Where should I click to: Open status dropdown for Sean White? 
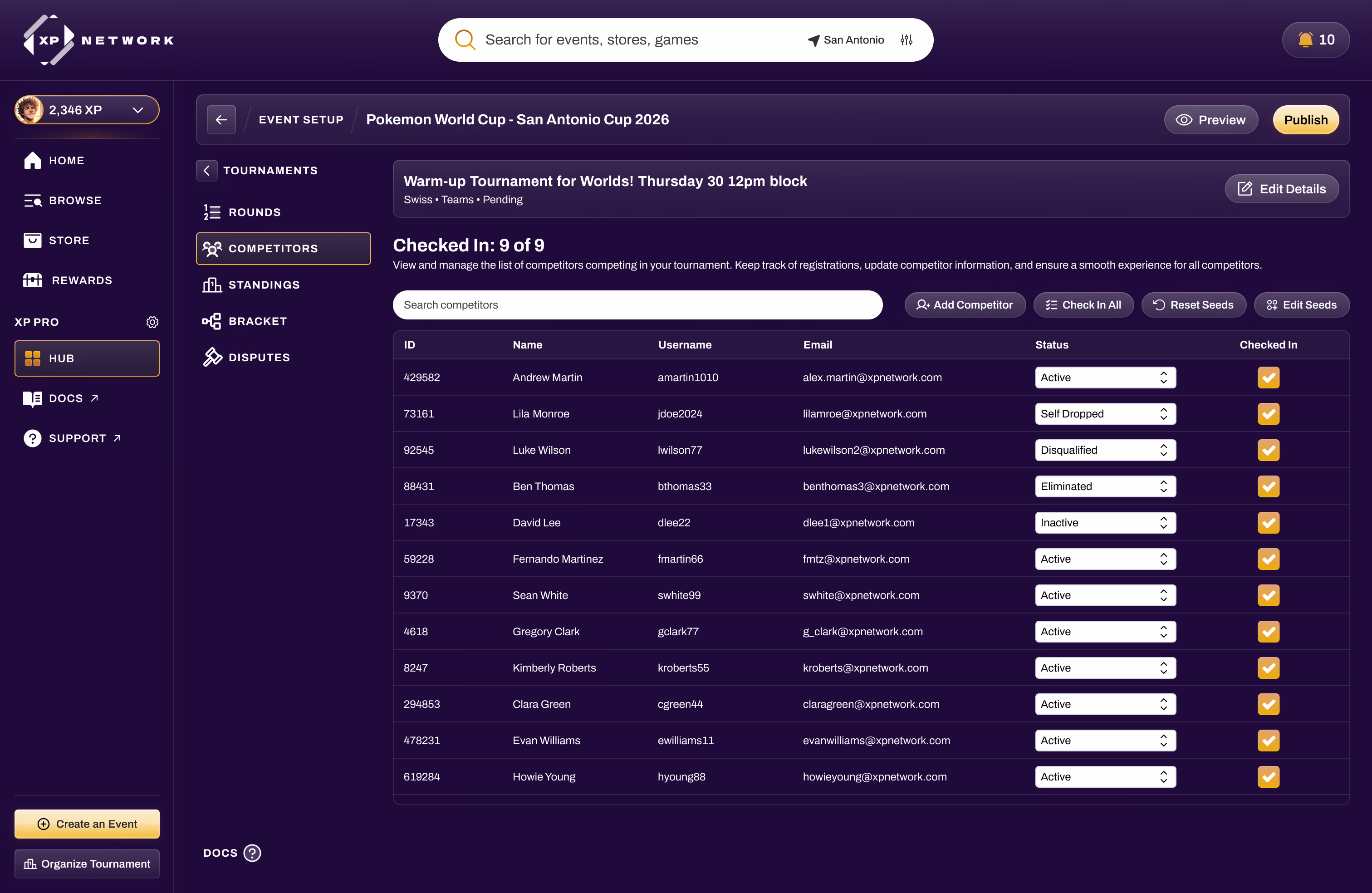click(x=1105, y=595)
